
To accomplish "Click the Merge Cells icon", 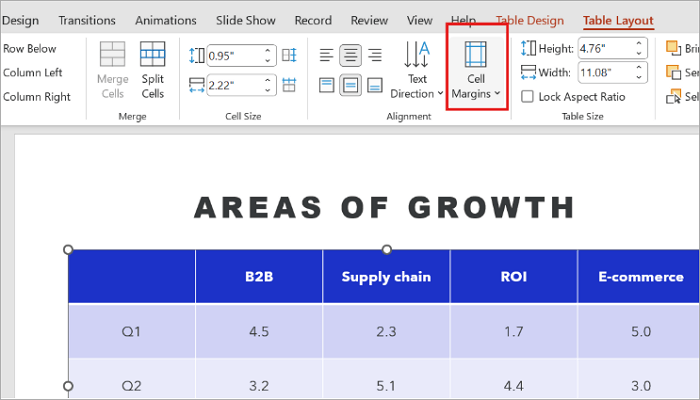I will [x=112, y=54].
